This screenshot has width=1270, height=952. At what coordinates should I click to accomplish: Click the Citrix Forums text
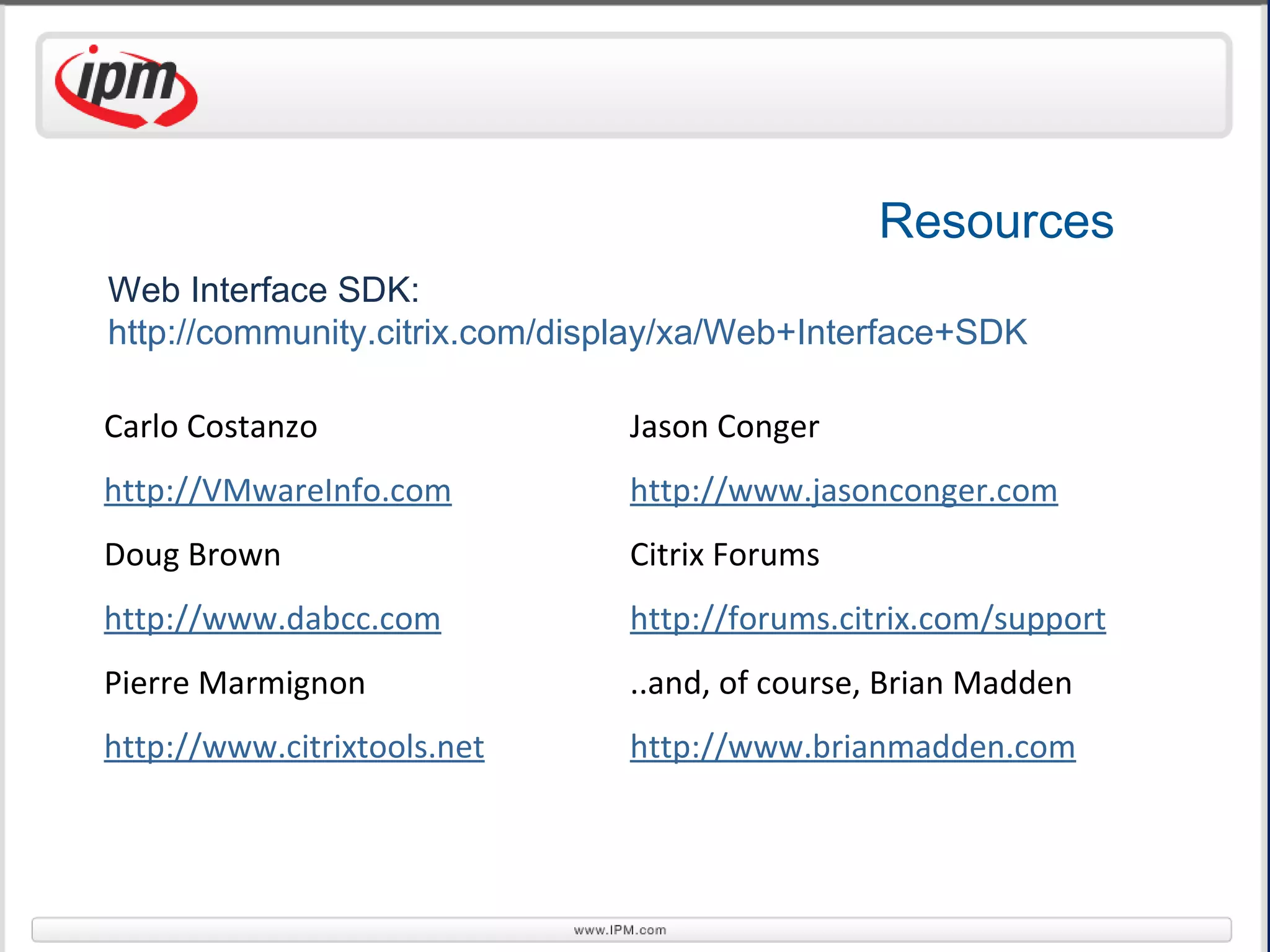724,555
